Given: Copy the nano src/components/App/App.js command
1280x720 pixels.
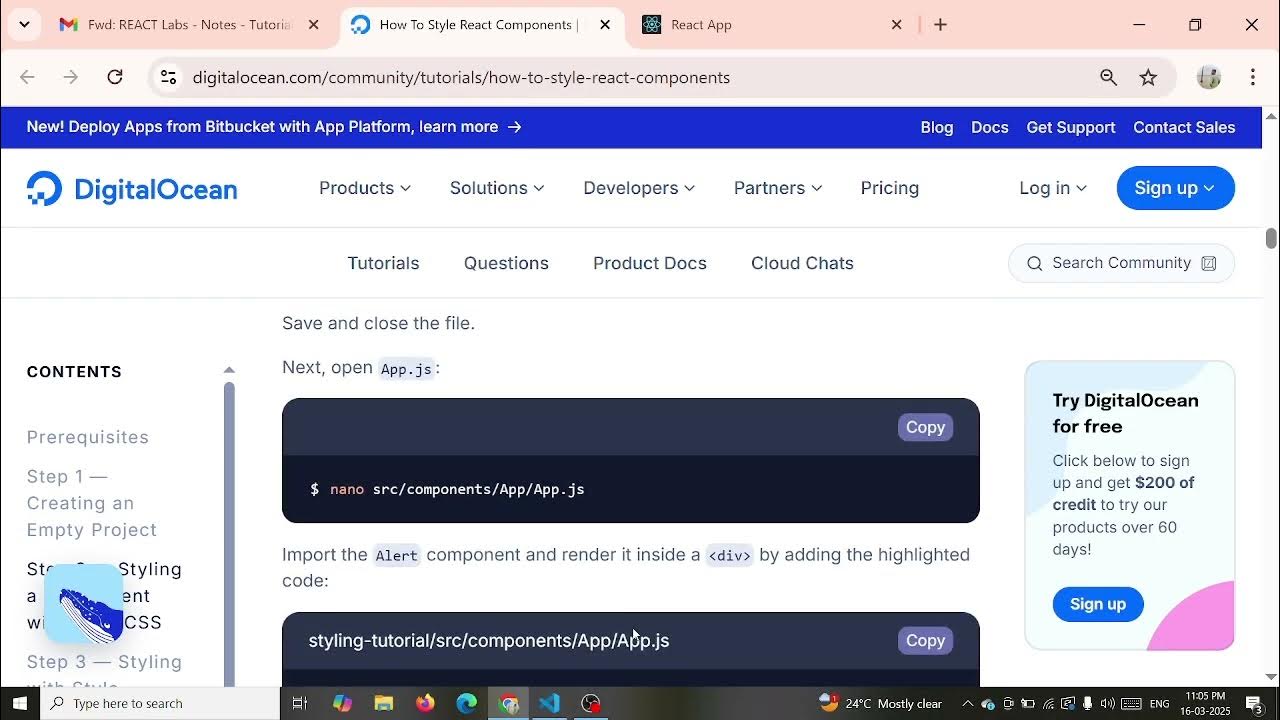Looking at the screenshot, I should click(925, 427).
